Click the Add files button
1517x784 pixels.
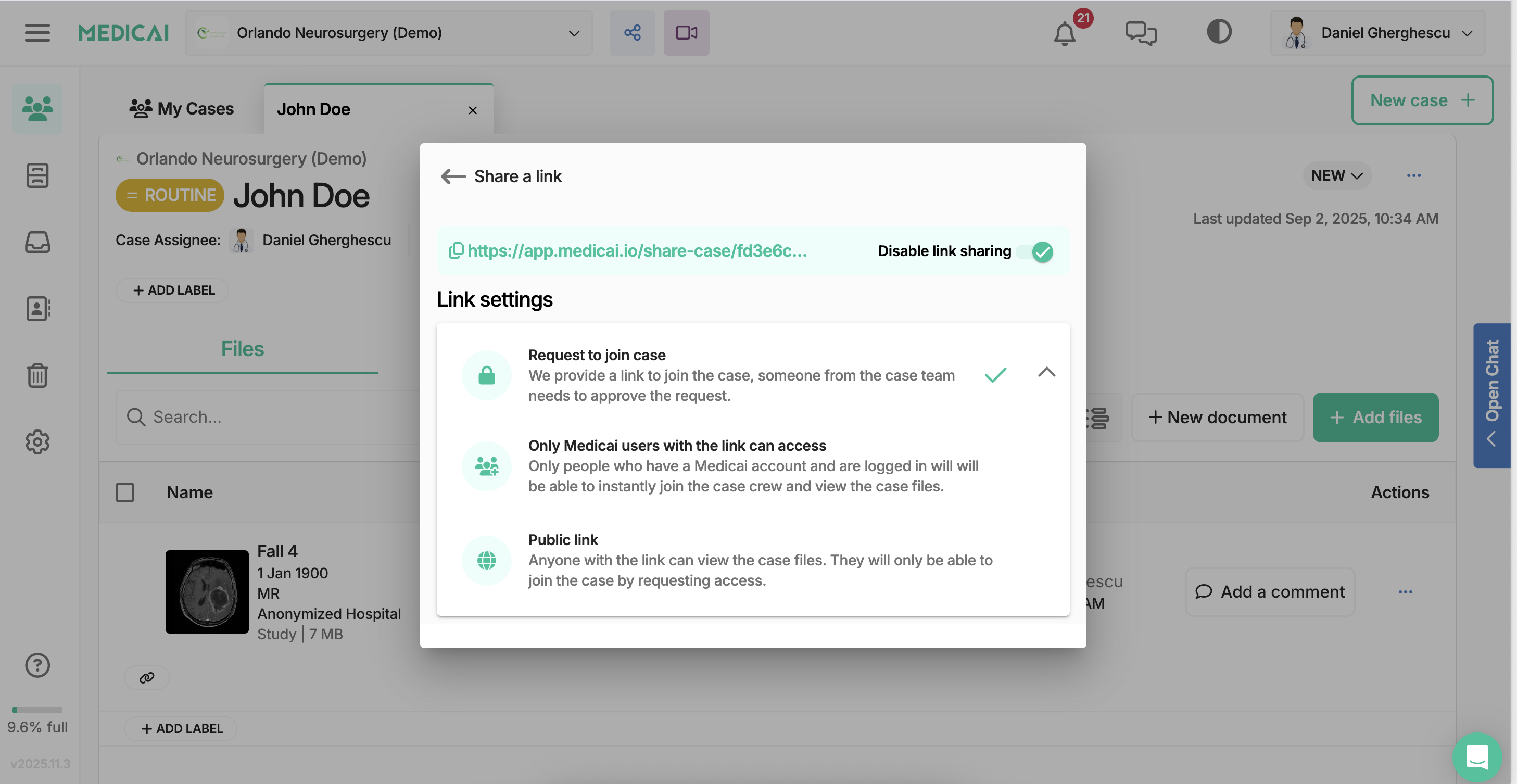point(1375,418)
